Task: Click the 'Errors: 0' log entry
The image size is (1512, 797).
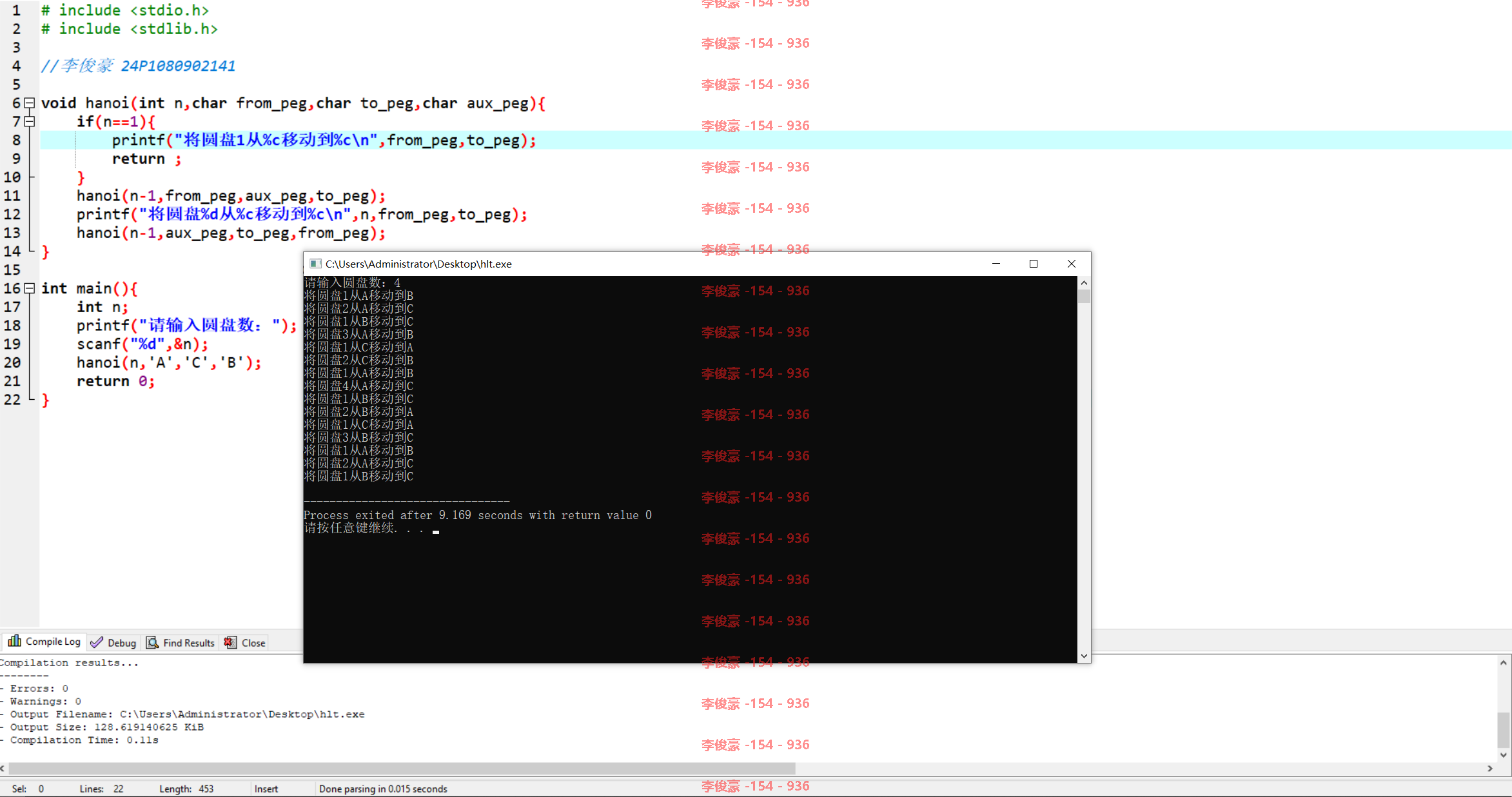Action: tap(35, 689)
